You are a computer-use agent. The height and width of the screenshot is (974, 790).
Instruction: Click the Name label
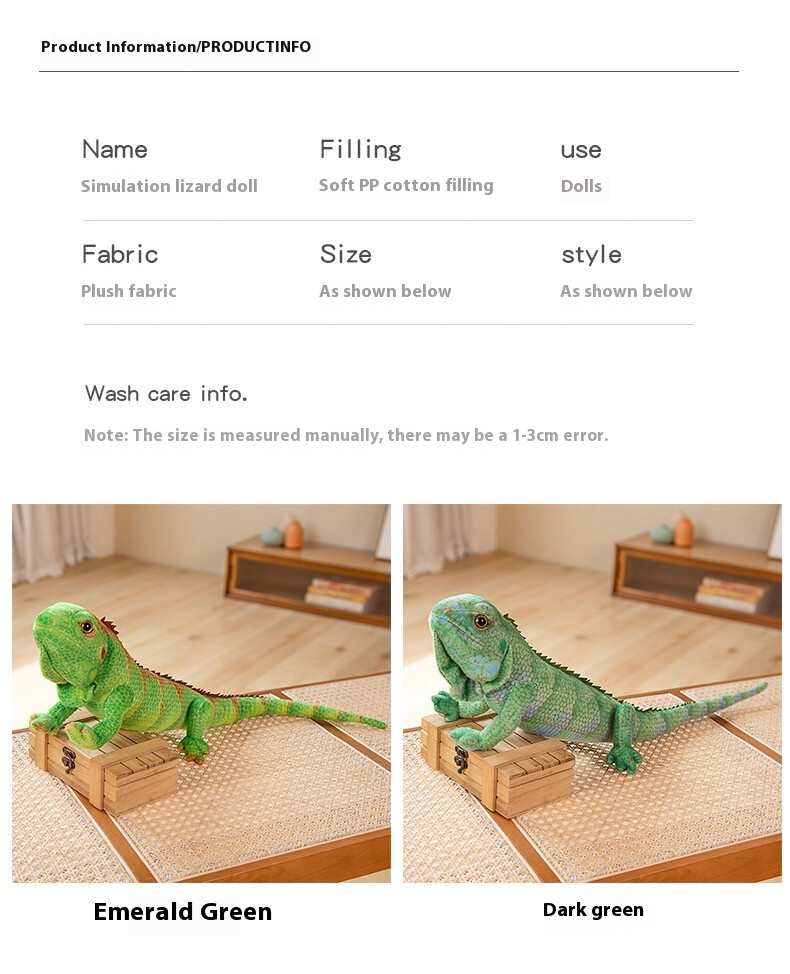[x=115, y=150]
